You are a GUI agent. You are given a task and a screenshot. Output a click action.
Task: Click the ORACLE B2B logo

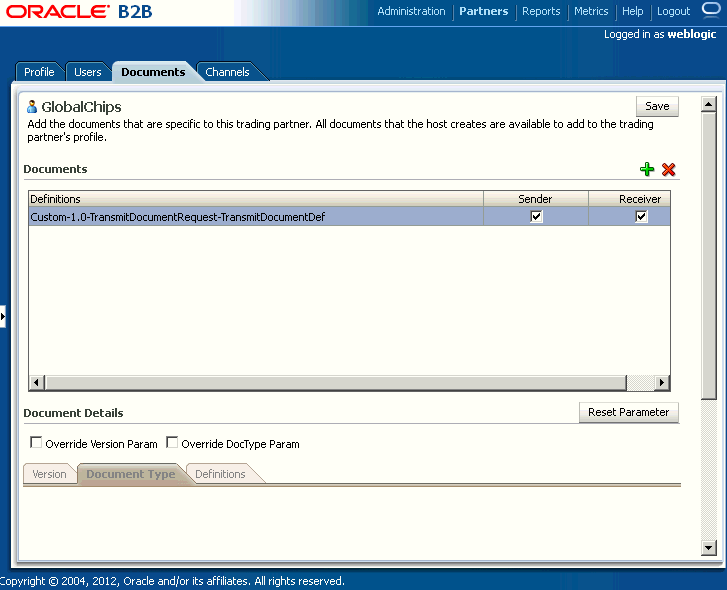tap(79, 12)
